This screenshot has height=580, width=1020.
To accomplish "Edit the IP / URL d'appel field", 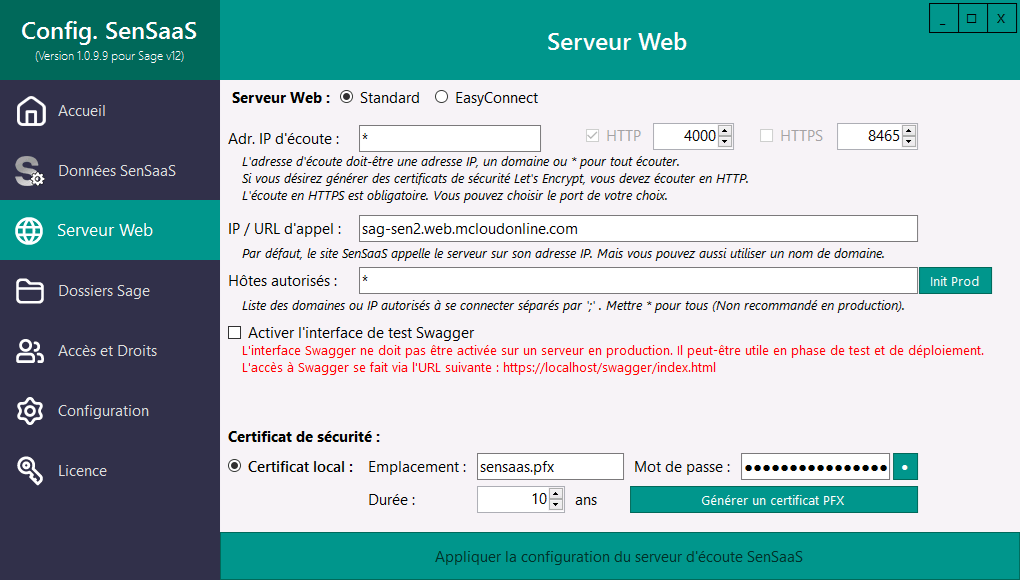I will [x=640, y=228].
